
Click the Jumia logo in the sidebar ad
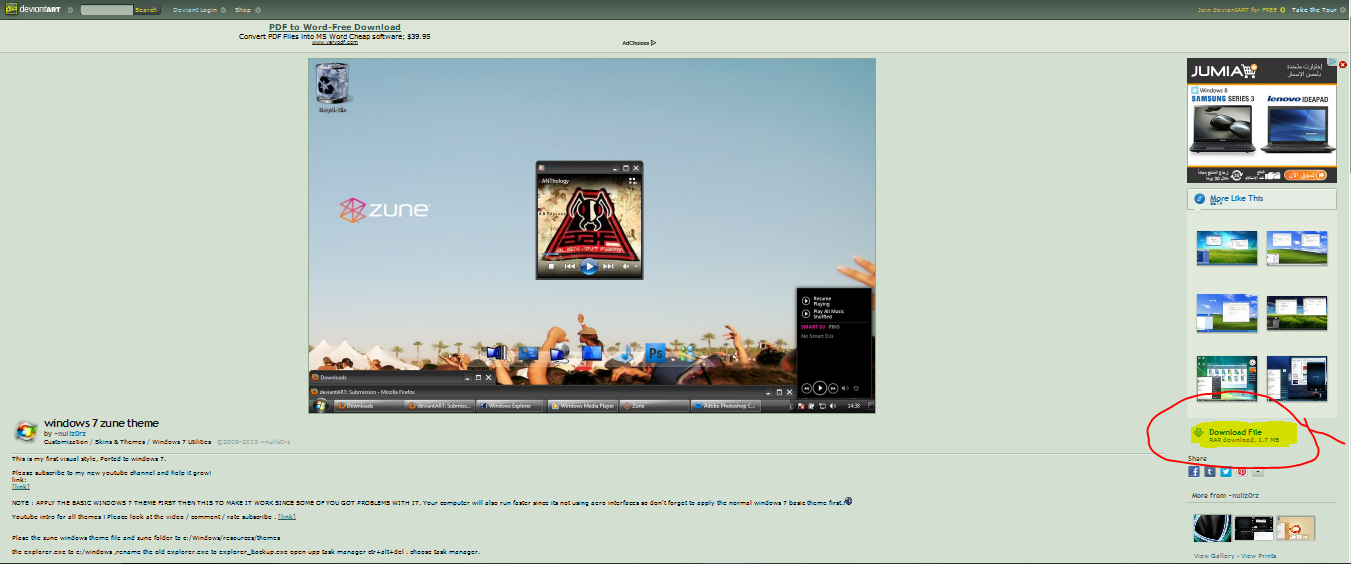pyautogui.click(x=1222, y=71)
